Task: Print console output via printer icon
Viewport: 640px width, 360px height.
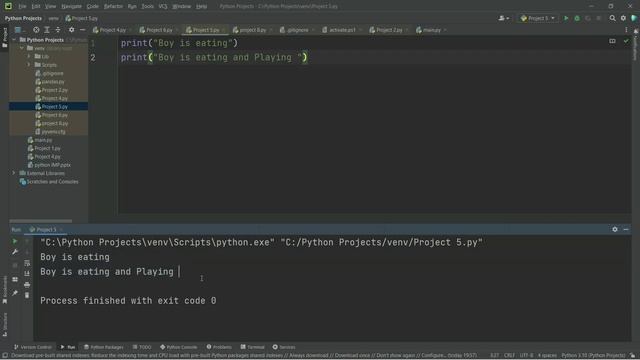Action: (27, 284)
